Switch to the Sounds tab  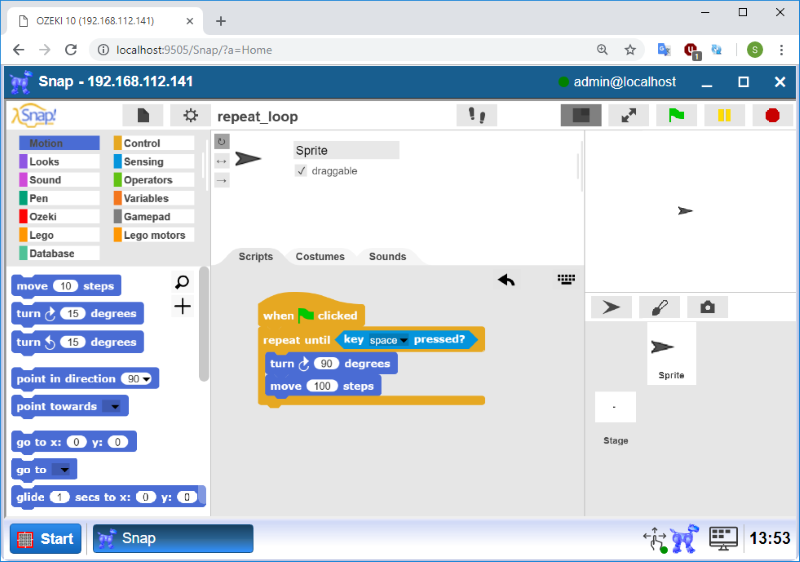pos(387,257)
